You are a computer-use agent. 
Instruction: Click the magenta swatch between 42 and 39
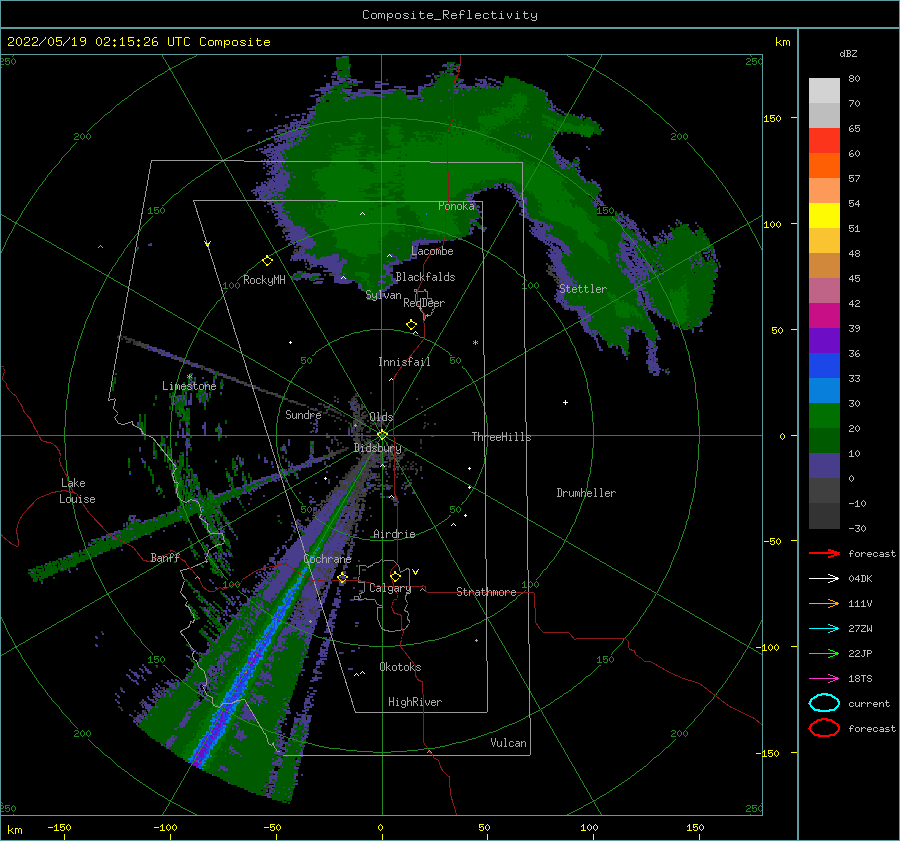[824, 316]
